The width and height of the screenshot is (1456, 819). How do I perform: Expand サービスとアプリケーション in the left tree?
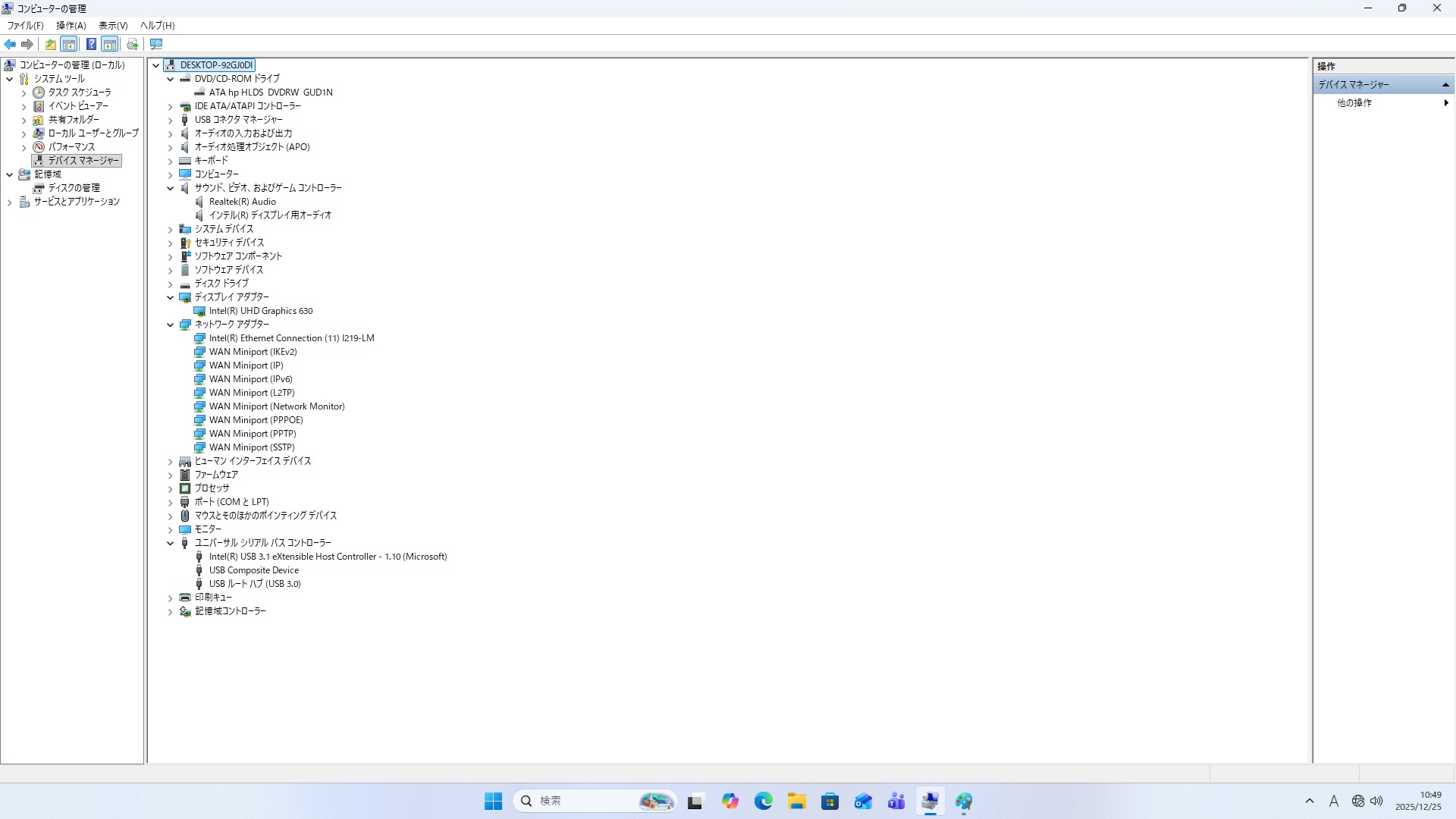(x=10, y=202)
